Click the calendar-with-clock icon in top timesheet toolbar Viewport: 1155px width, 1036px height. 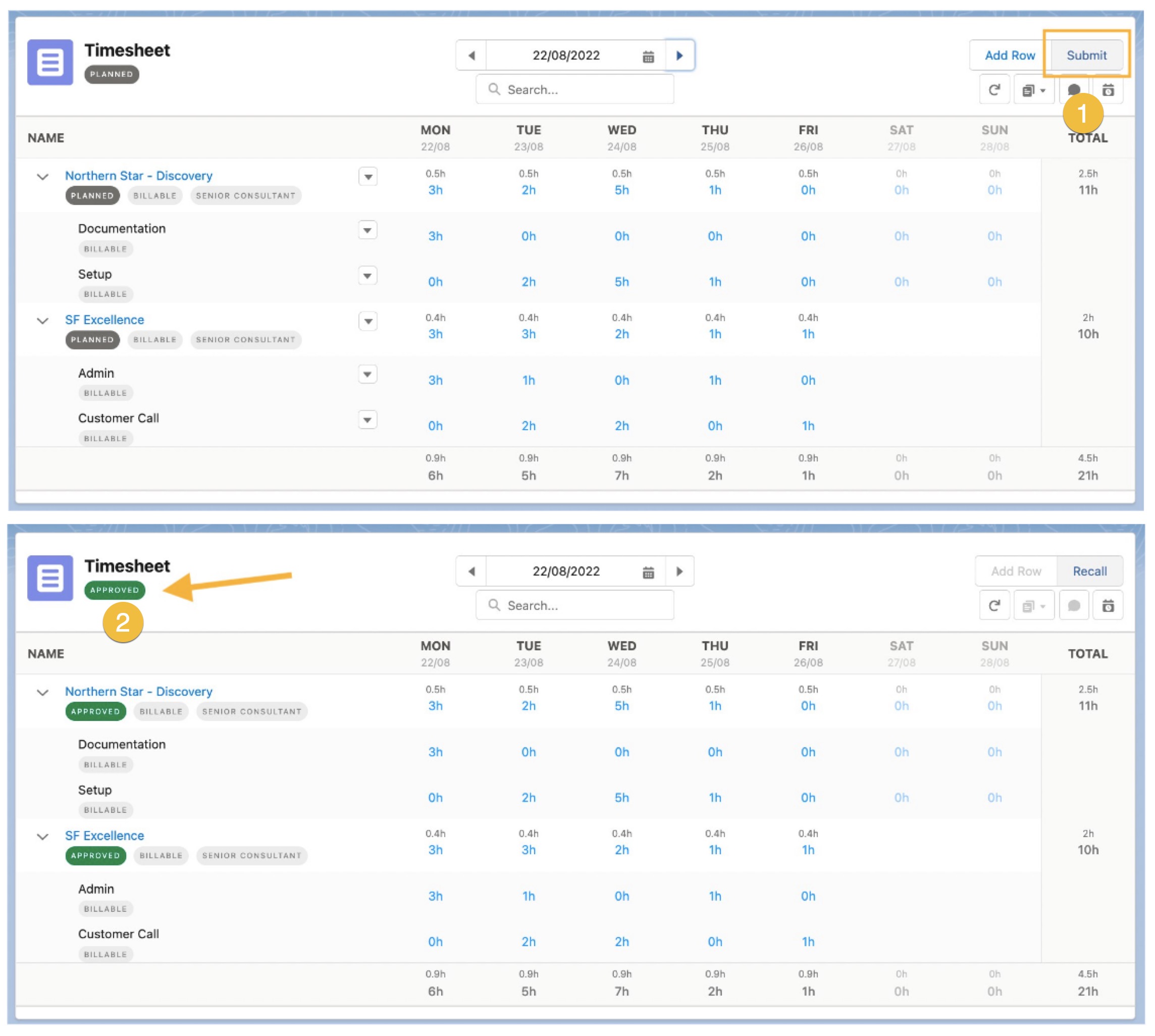pyautogui.click(x=1108, y=90)
